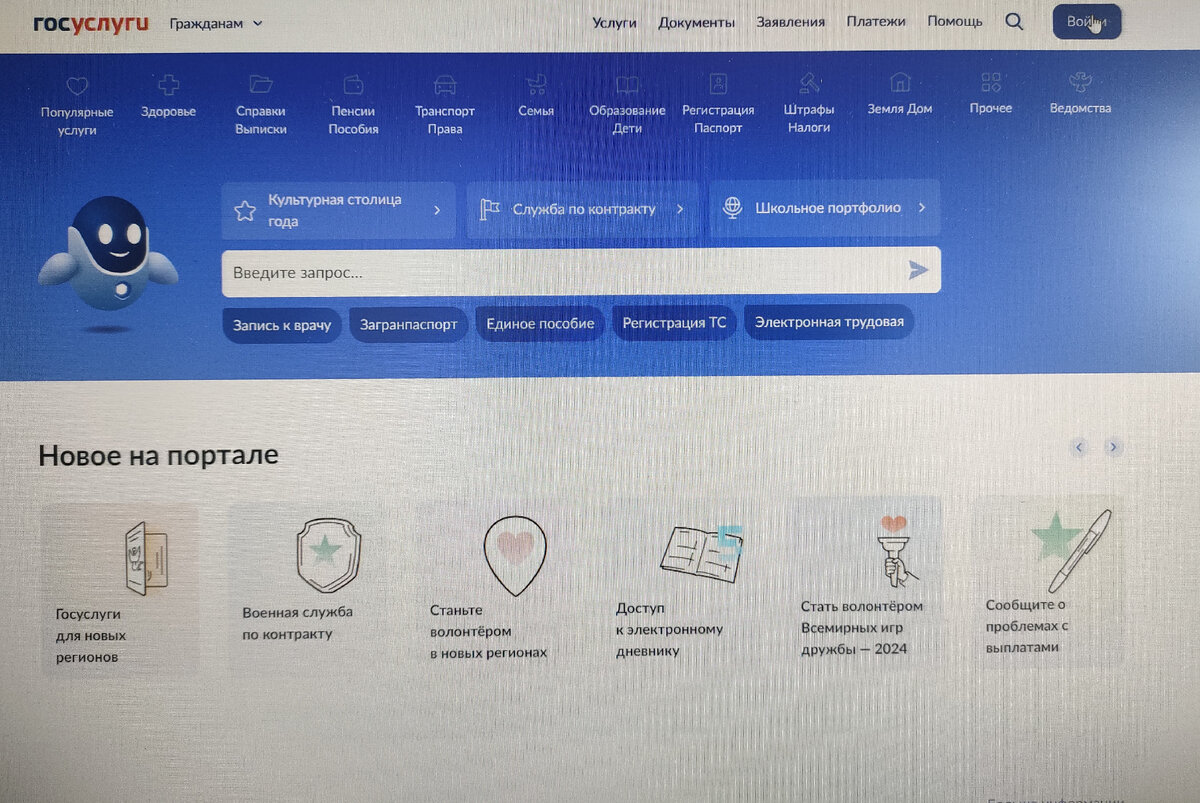
Task: Open the Услуги menu item
Action: tap(614, 22)
